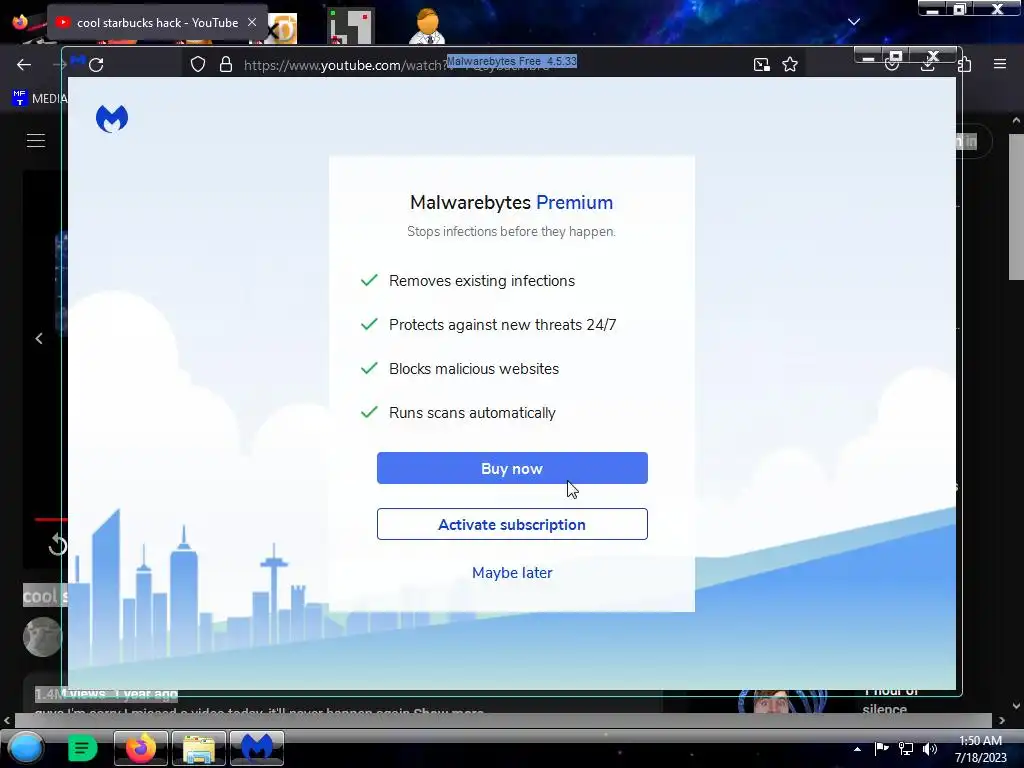Close the 'cool starbucks hack' YouTube tab
Image resolution: width=1024 pixels, height=768 pixels.
(252, 22)
